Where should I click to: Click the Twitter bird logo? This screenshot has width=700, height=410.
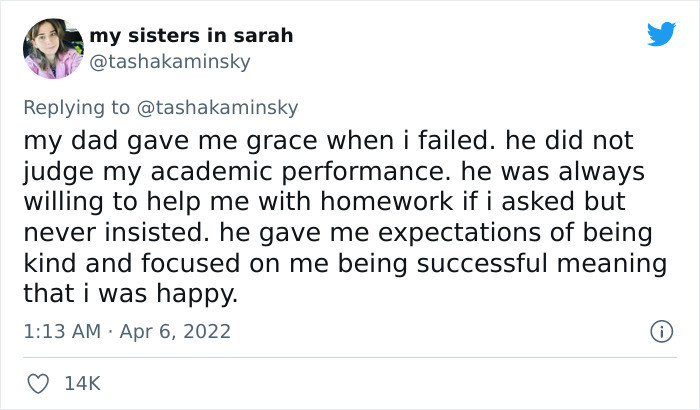click(661, 36)
